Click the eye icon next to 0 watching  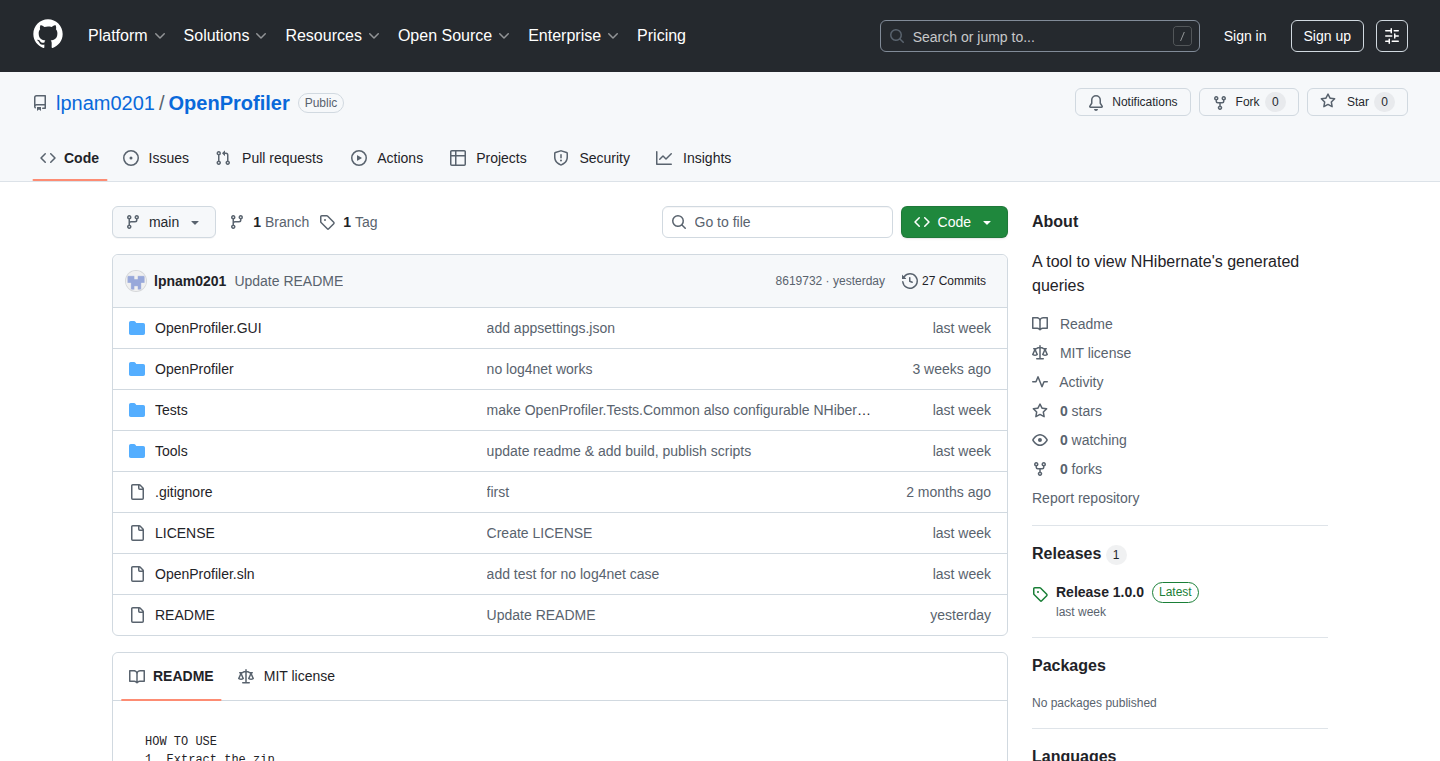coord(1040,440)
